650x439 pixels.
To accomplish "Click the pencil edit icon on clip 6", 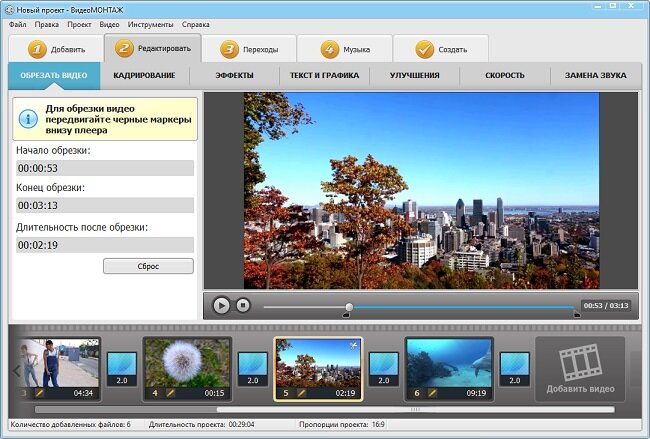I will coord(432,393).
